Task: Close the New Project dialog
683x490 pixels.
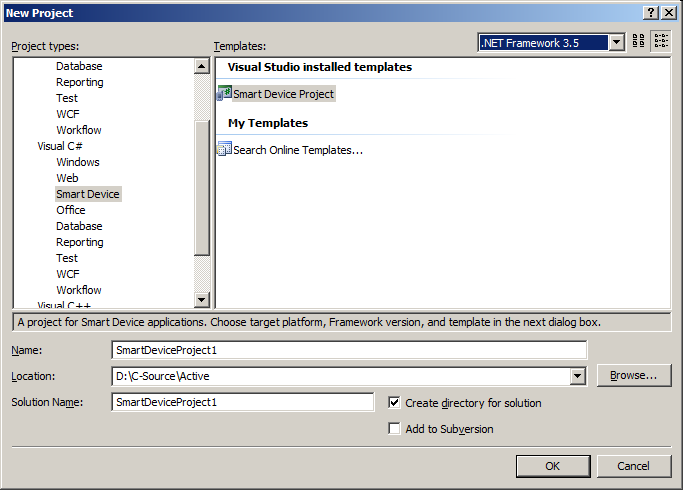Action: tap(669, 13)
